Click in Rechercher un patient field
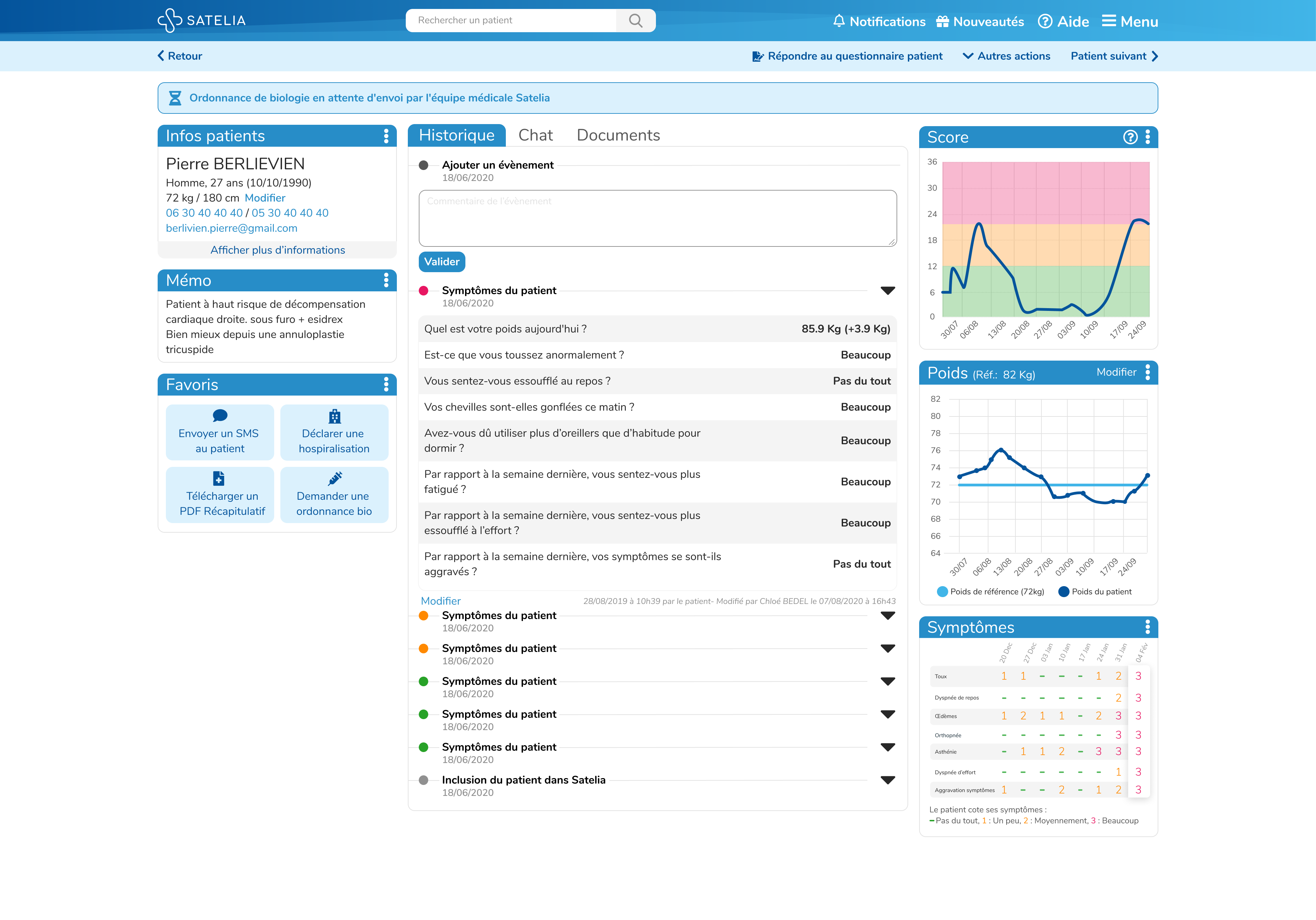This screenshot has height=920, width=1316. tap(511, 21)
